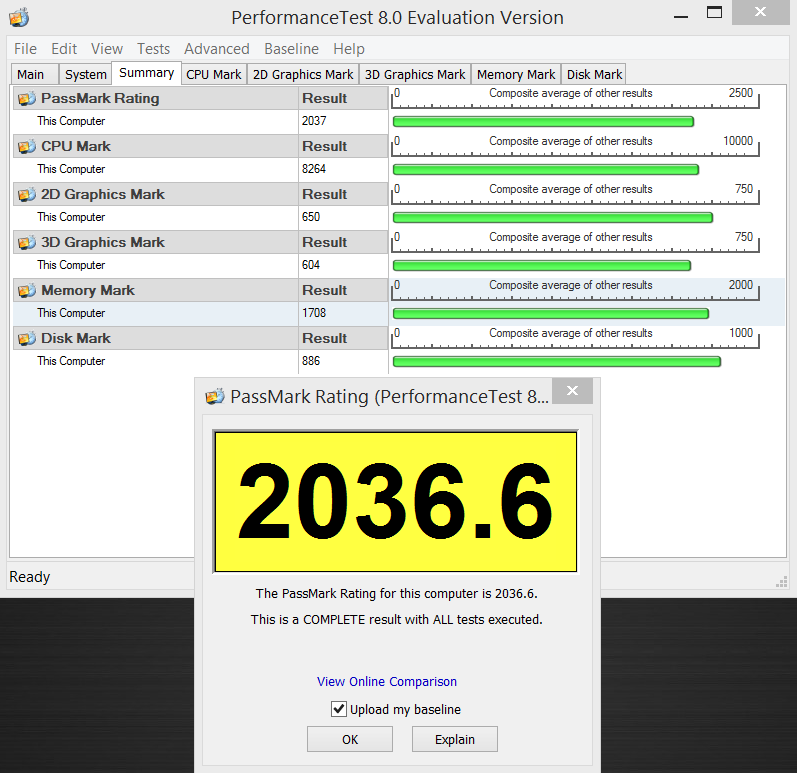Screen dimensions: 797x773
Task: Select 2D Graphics Mark header row
Action: pos(201,194)
